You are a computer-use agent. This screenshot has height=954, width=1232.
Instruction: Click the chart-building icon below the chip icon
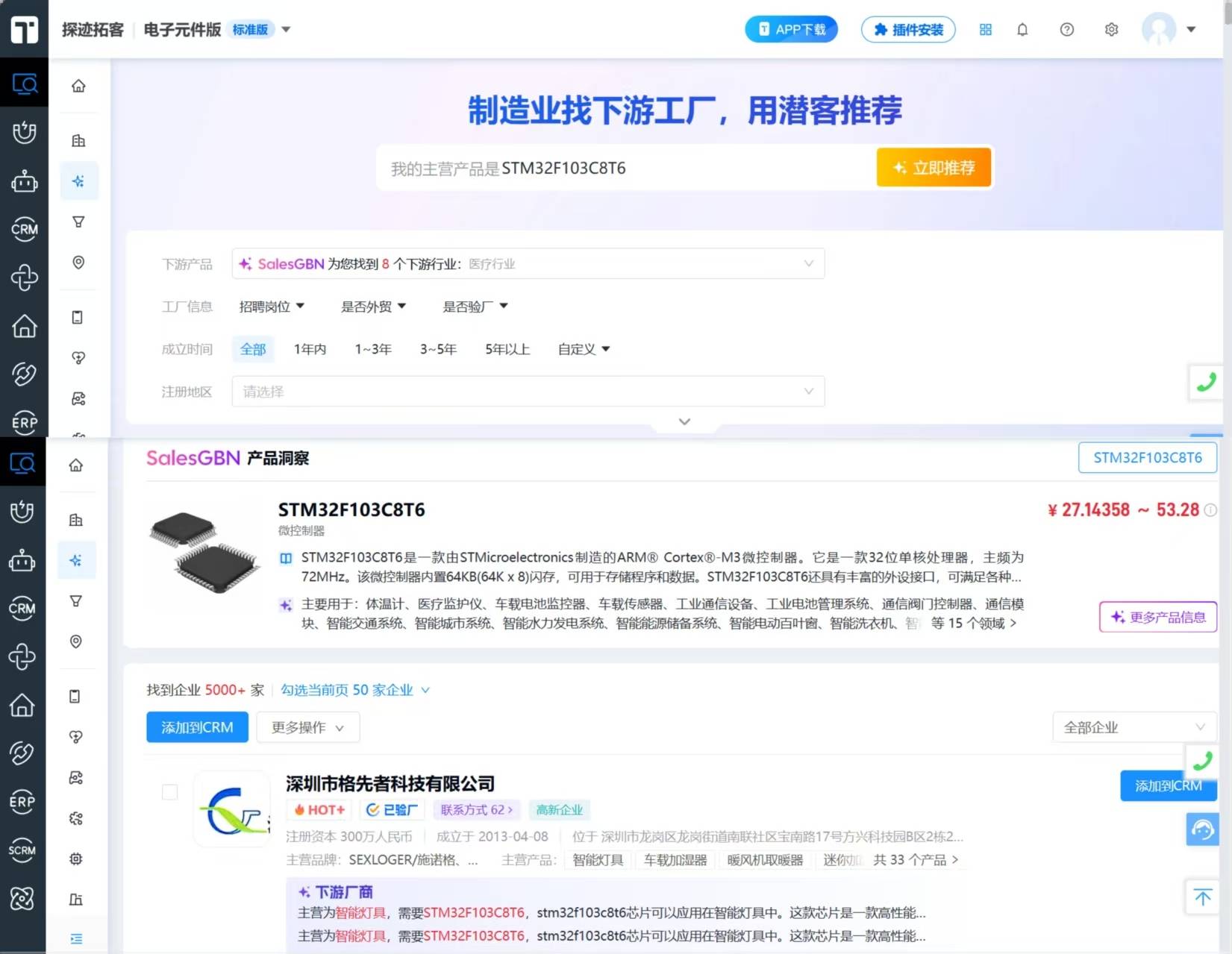[76, 899]
